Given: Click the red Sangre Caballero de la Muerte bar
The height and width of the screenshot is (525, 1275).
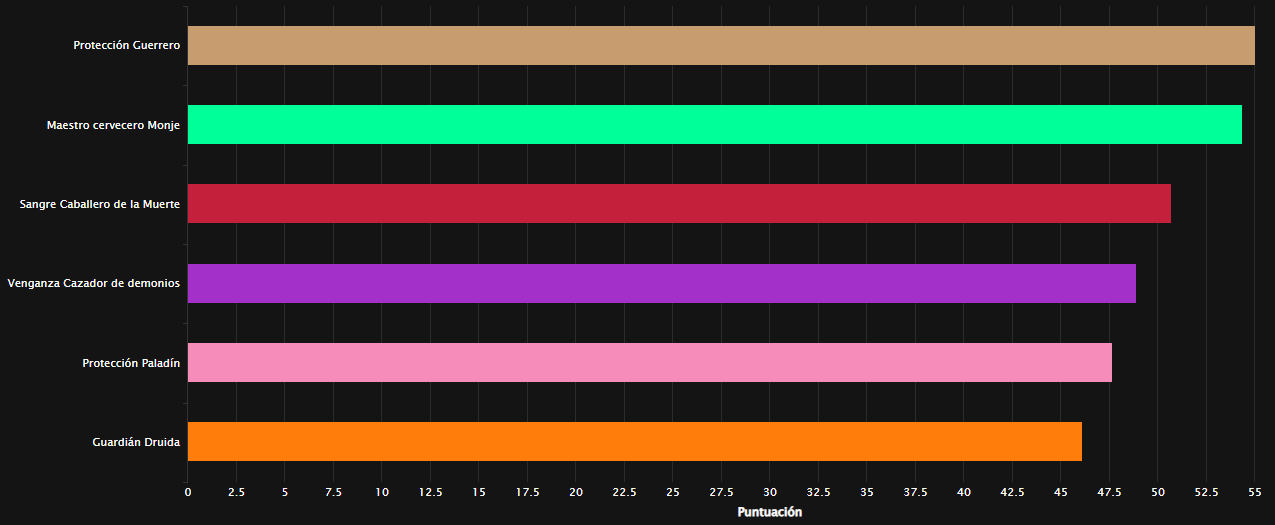Looking at the screenshot, I should pos(678,204).
